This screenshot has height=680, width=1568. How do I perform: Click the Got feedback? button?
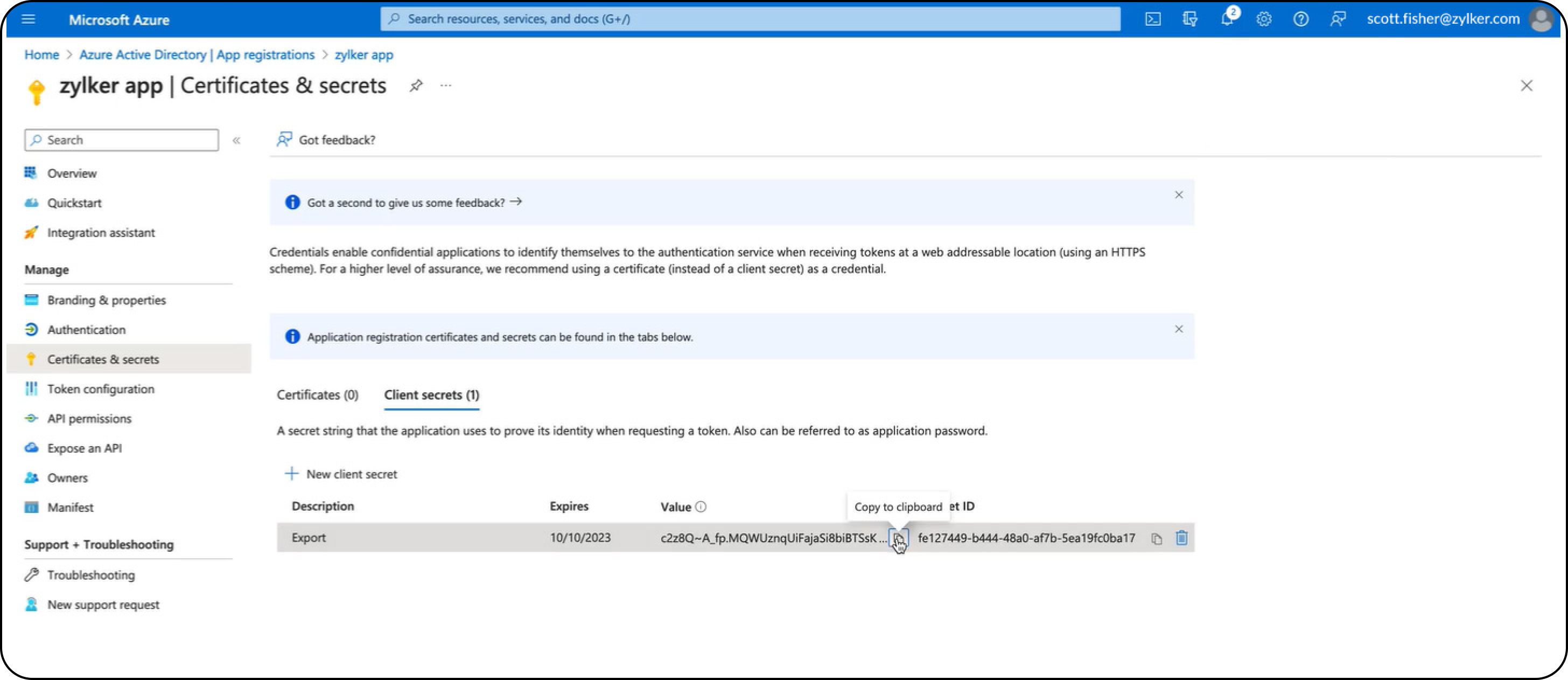[326, 140]
